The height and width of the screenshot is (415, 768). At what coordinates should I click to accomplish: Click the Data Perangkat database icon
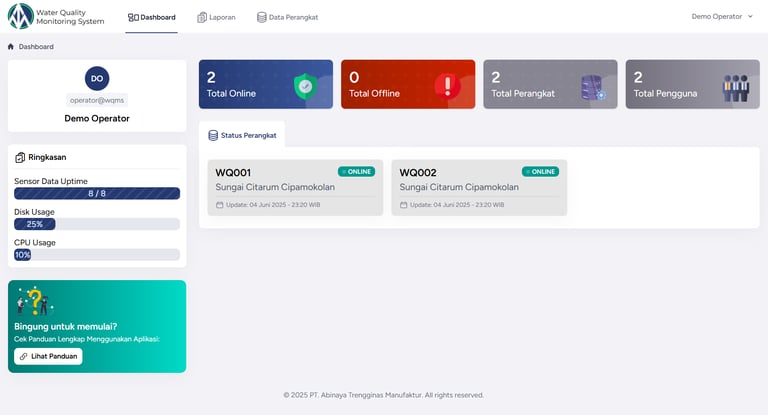point(262,17)
